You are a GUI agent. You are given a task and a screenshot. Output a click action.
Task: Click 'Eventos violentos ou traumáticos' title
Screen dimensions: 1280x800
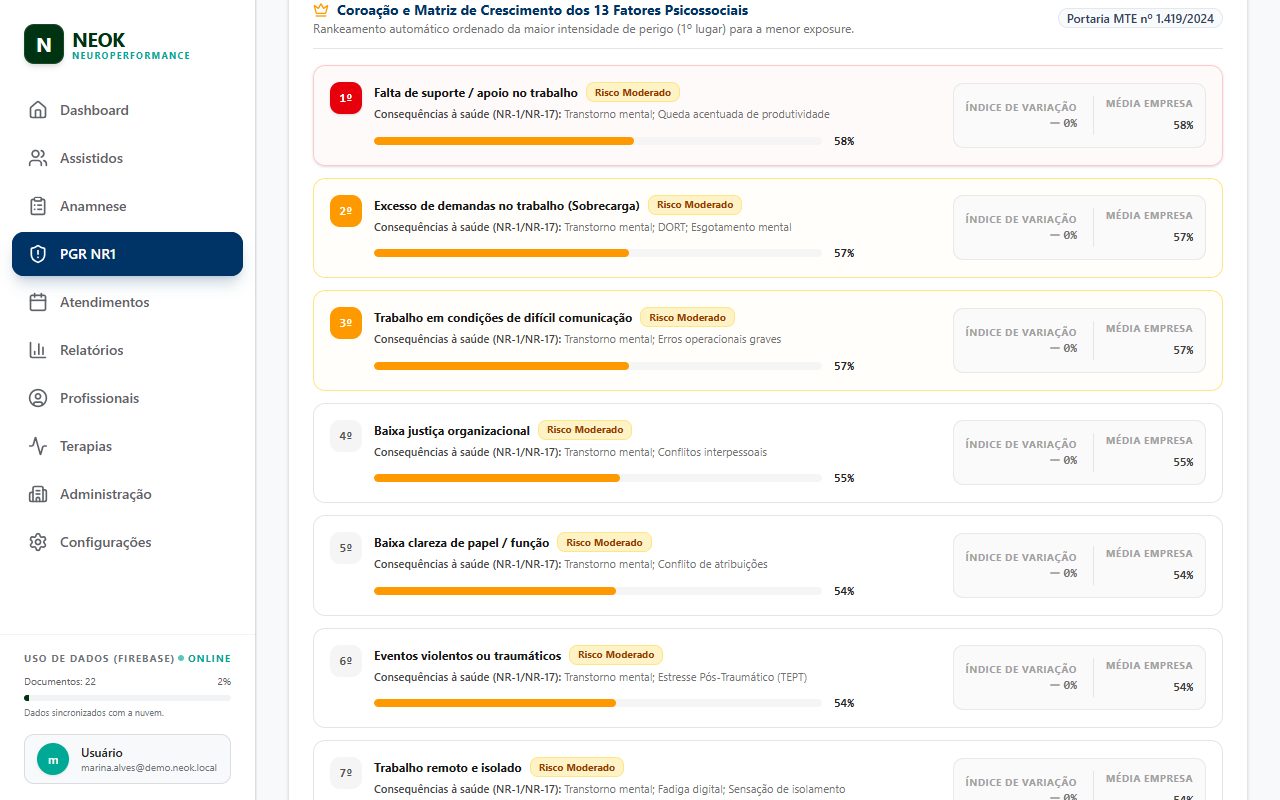pos(467,656)
